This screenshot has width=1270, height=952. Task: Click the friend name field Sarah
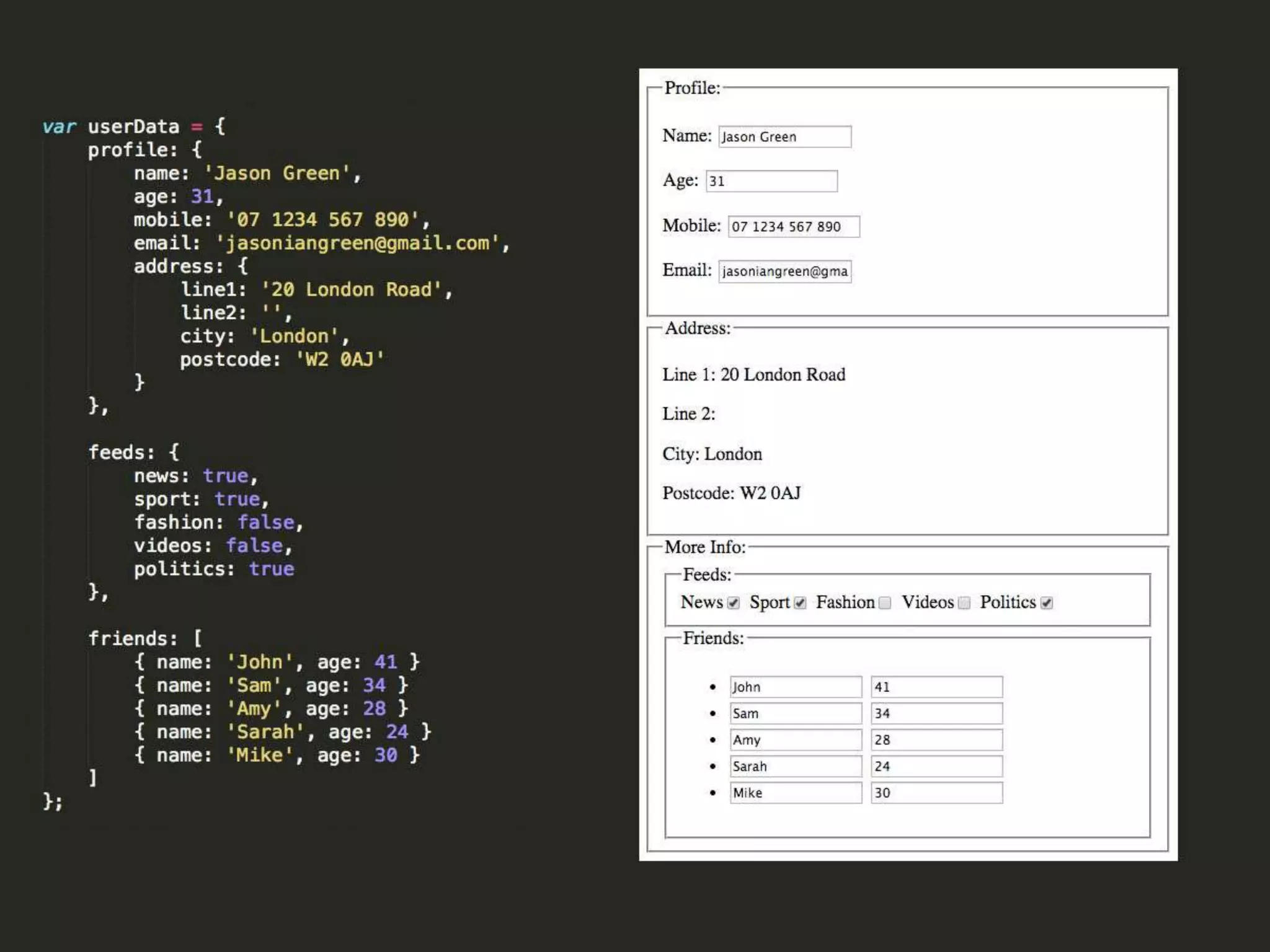796,766
